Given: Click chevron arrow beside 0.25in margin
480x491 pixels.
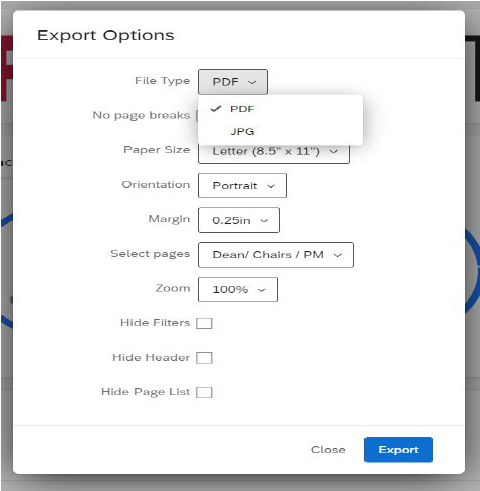Looking at the screenshot, I should click(x=264, y=220).
